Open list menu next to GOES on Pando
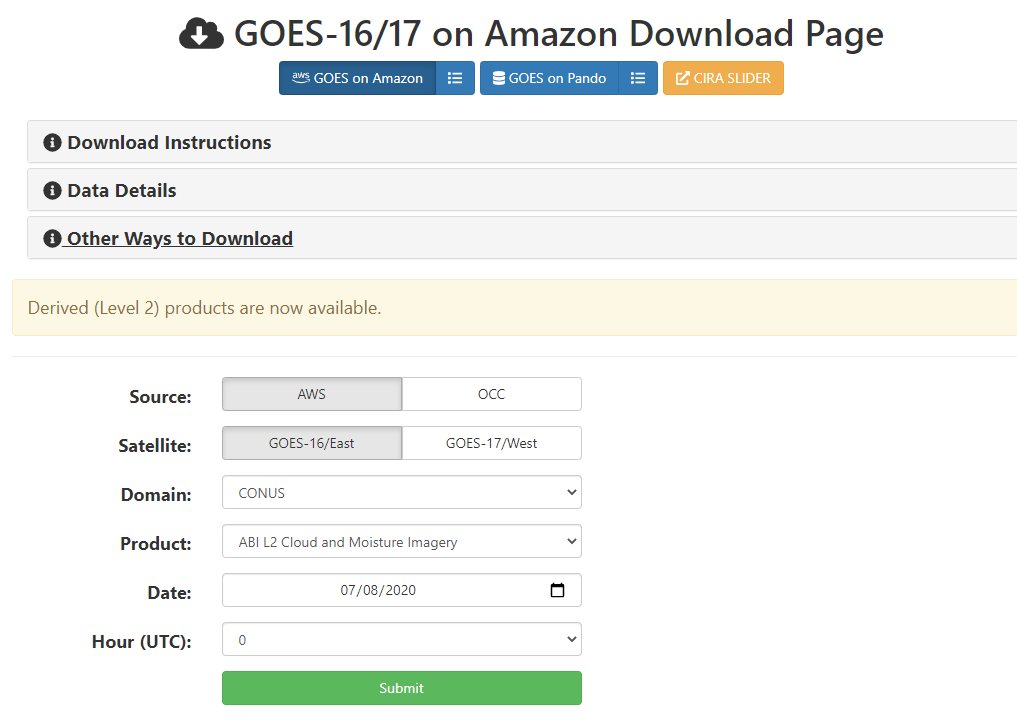Viewport: 1017px width, 719px height. (638, 78)
